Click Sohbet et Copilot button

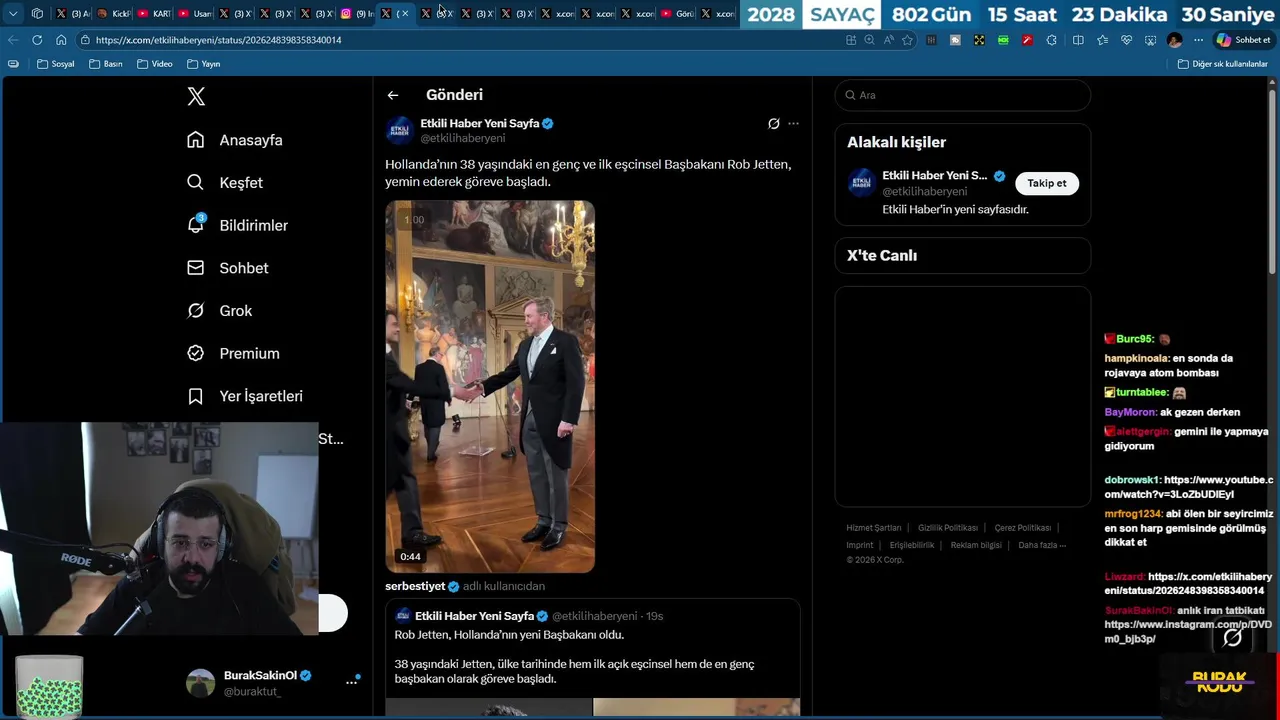click(1243, 40)
